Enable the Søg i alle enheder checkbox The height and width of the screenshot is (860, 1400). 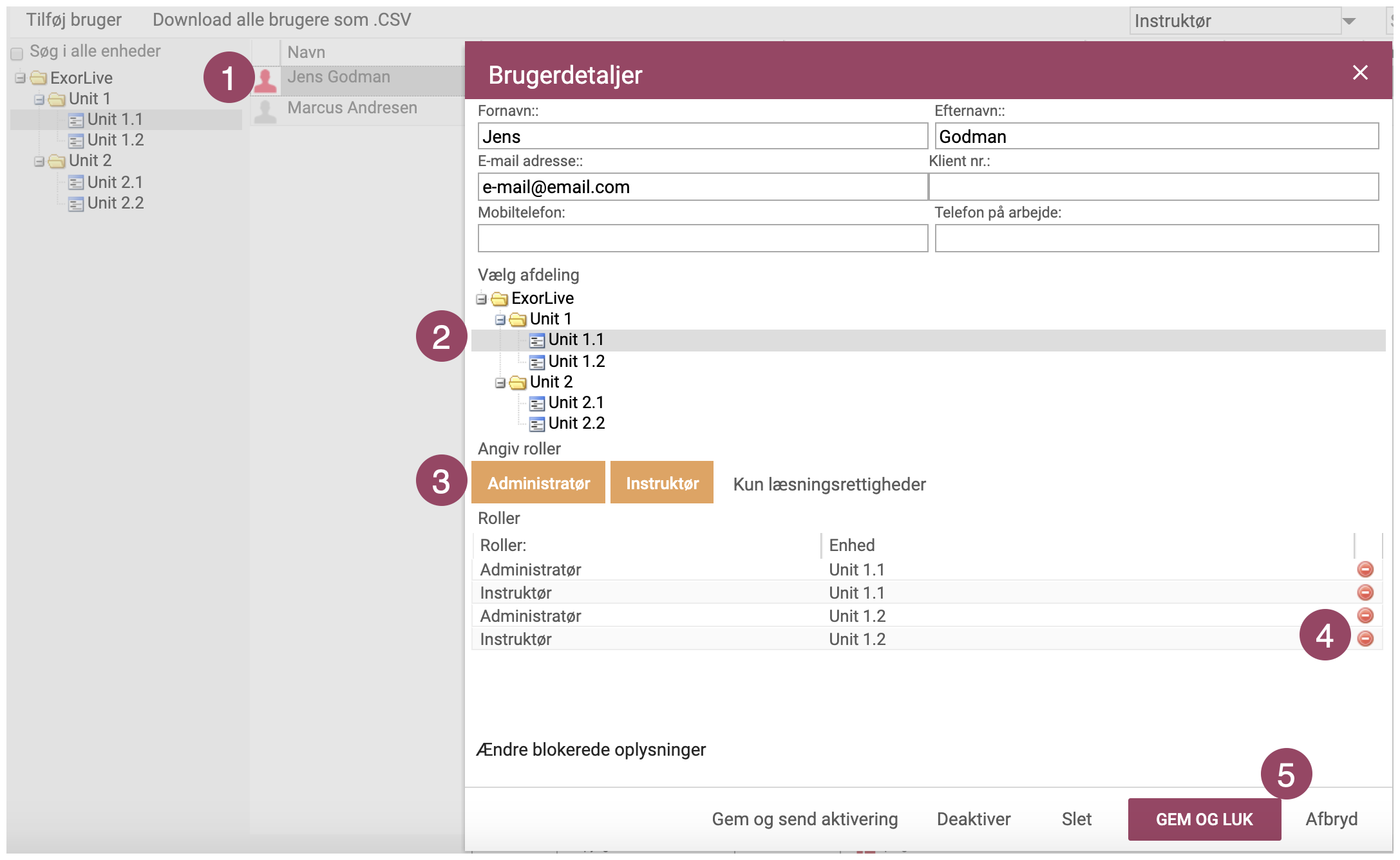[17, 53]
